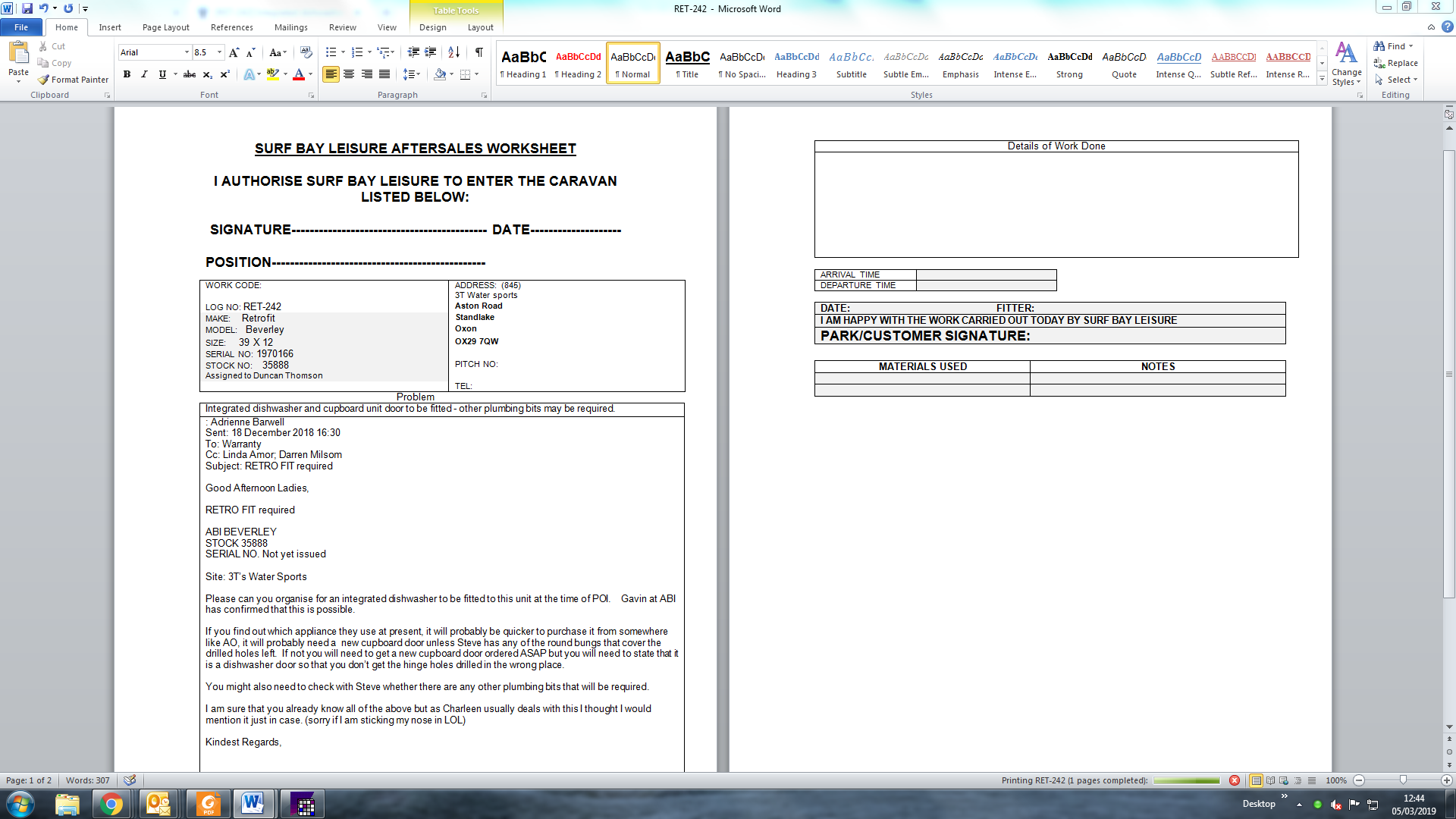Image resolution: width=1456 pixels, height=819 pixels.
Task: Open the Page Layout ribbon tab
Action: 165,27
